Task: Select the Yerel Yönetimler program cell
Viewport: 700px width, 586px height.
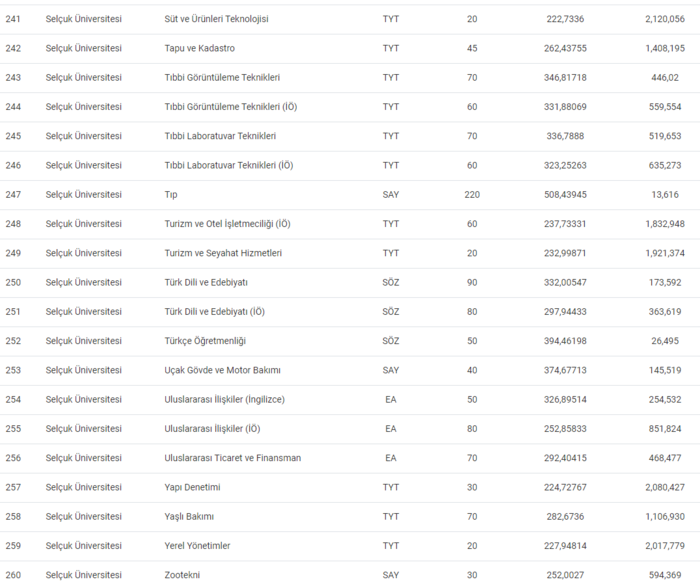Action: point(197,546)
